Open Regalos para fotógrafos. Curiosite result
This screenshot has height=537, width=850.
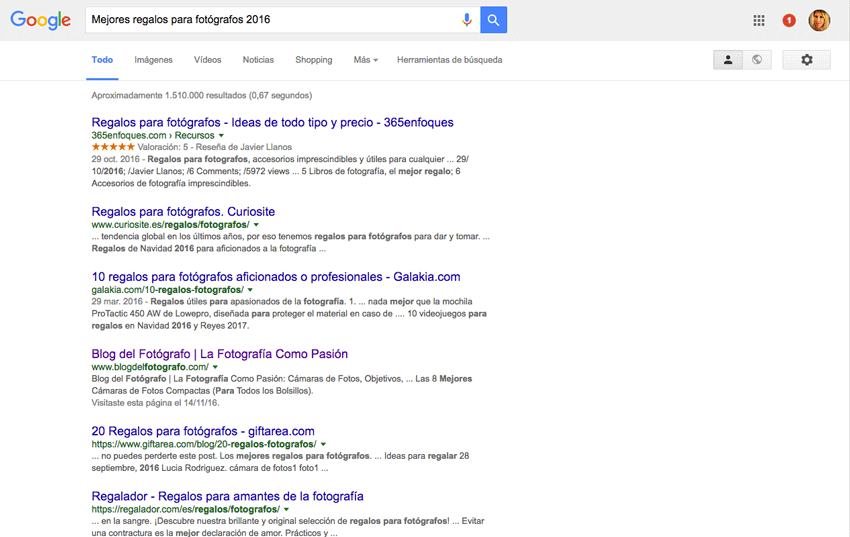tap(183, 212)
